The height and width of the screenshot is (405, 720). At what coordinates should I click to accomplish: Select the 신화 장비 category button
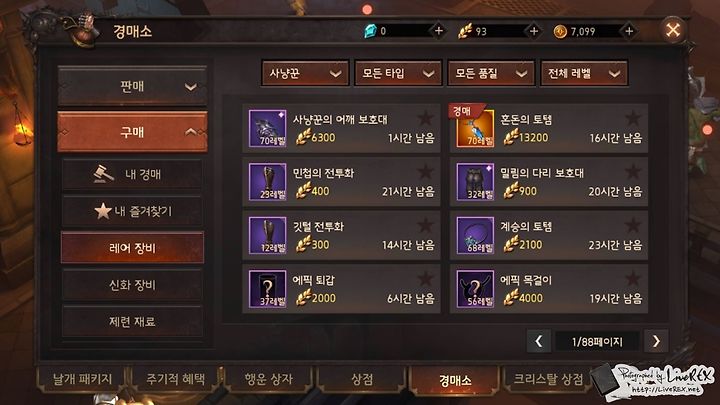tap(132, 285)
